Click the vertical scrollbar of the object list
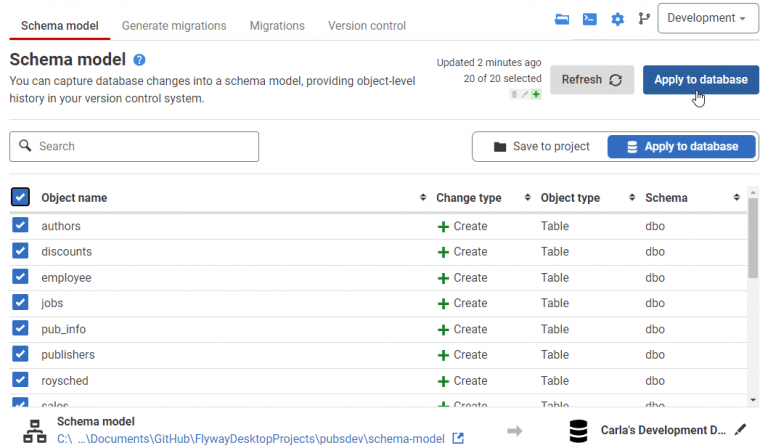The image size is (768, 448). (x=752, y=245)
